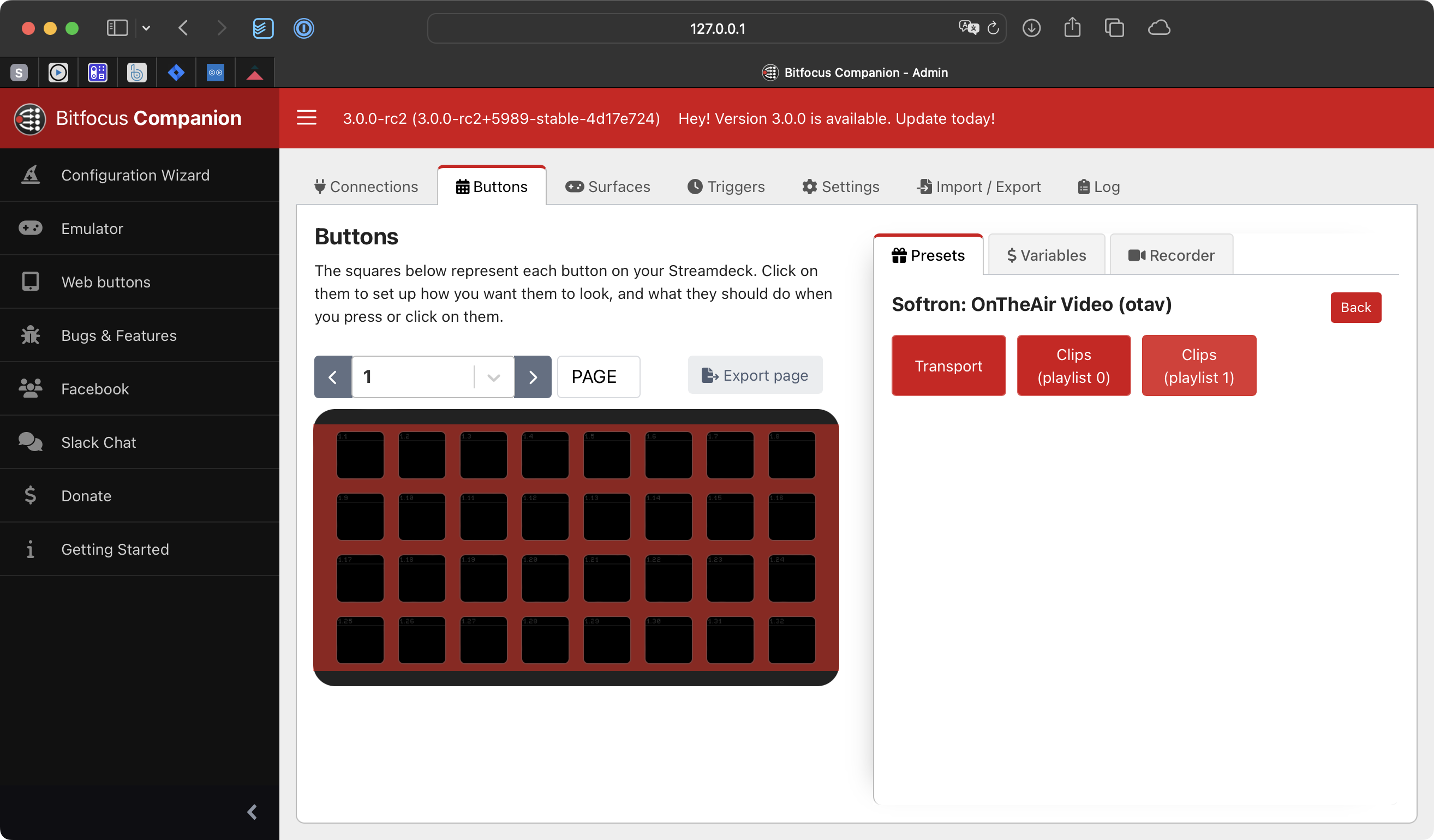Open Safari downloads
The image size is (1434, 840).
(1031, 28)
